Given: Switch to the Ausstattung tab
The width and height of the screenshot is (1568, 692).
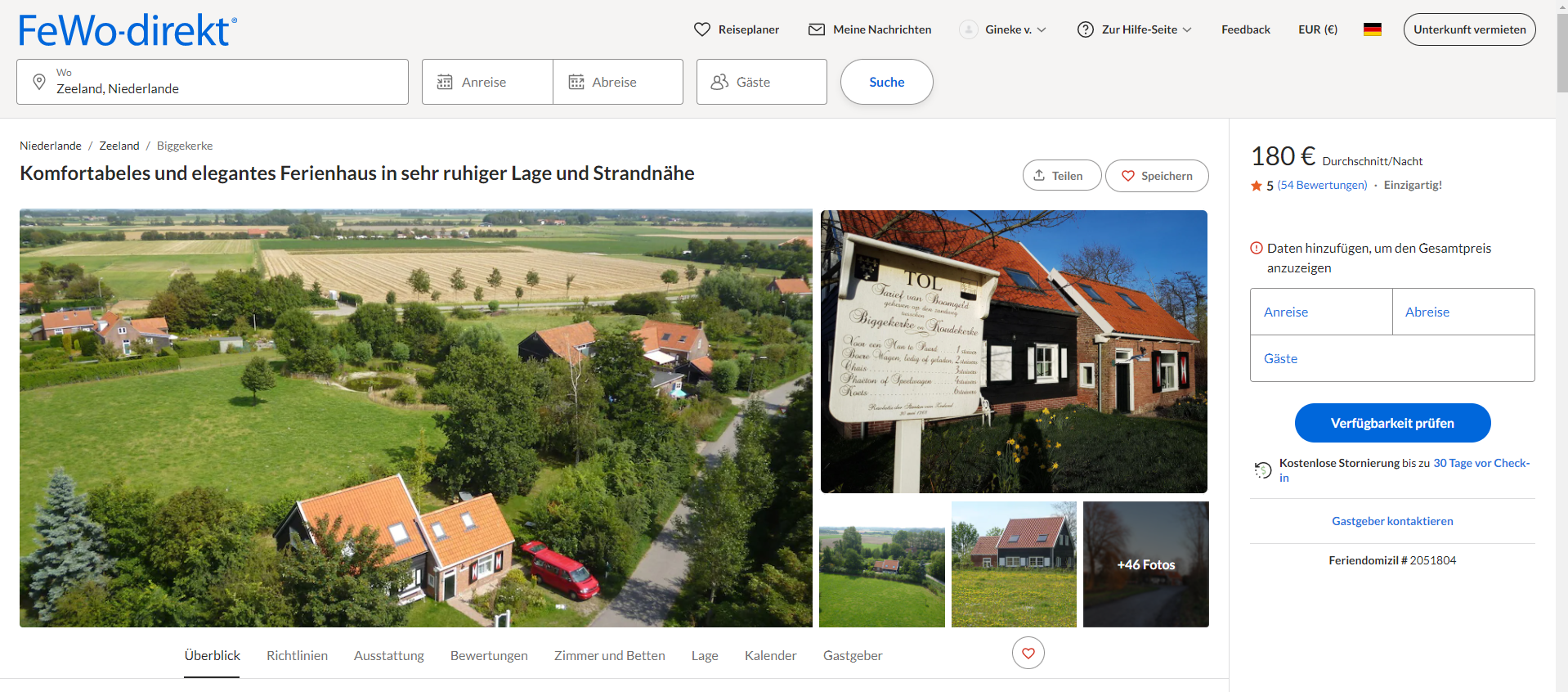Looking at the screenshot, I should coord(388,655).
